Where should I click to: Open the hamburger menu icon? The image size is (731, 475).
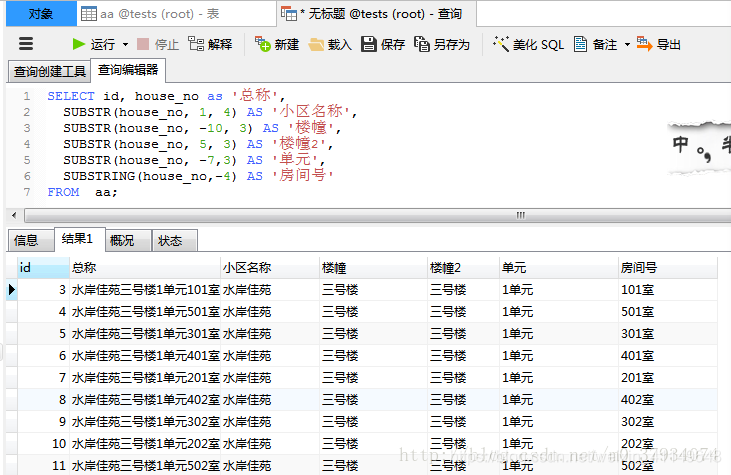[x=26, y=44]
